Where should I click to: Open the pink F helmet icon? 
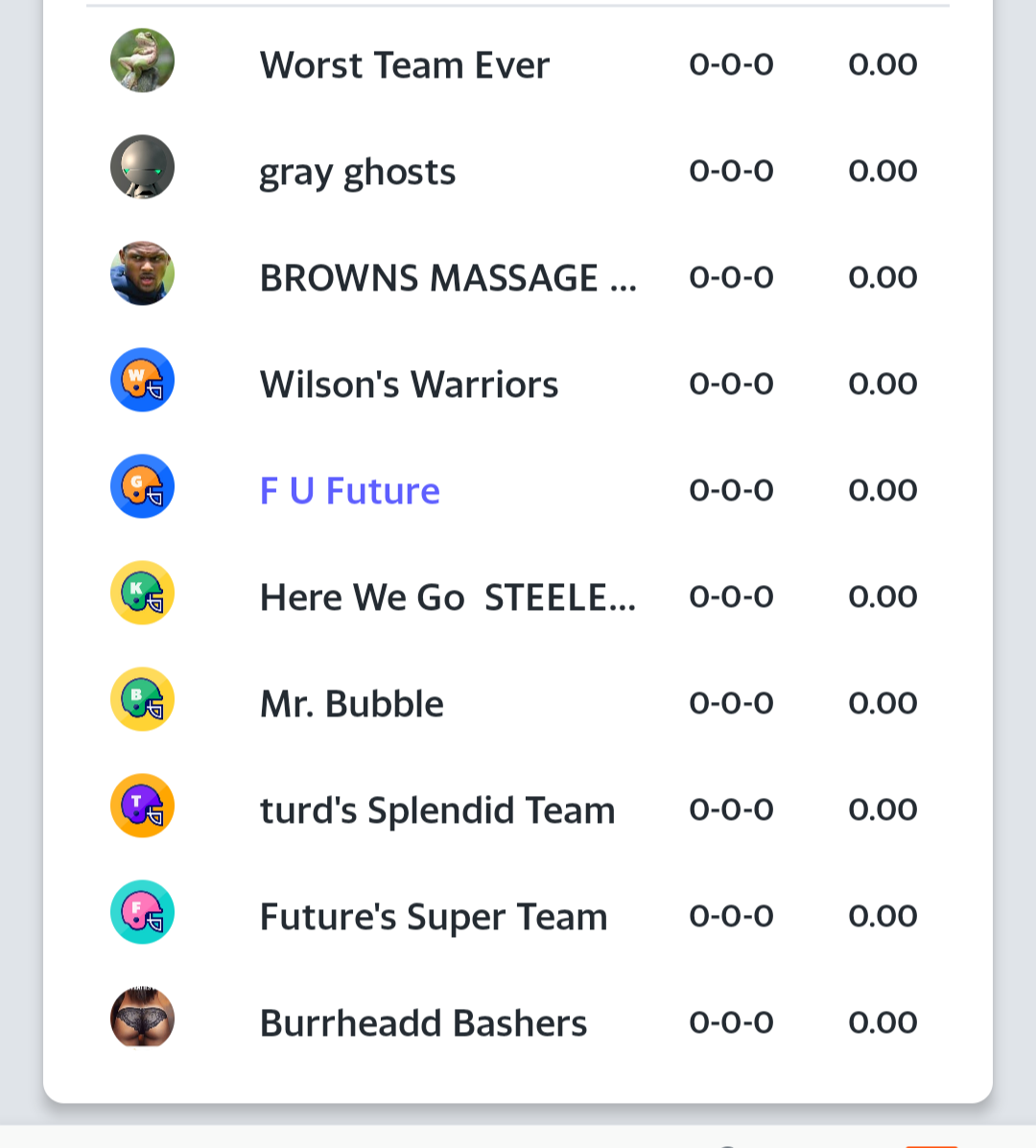[142, 912]
